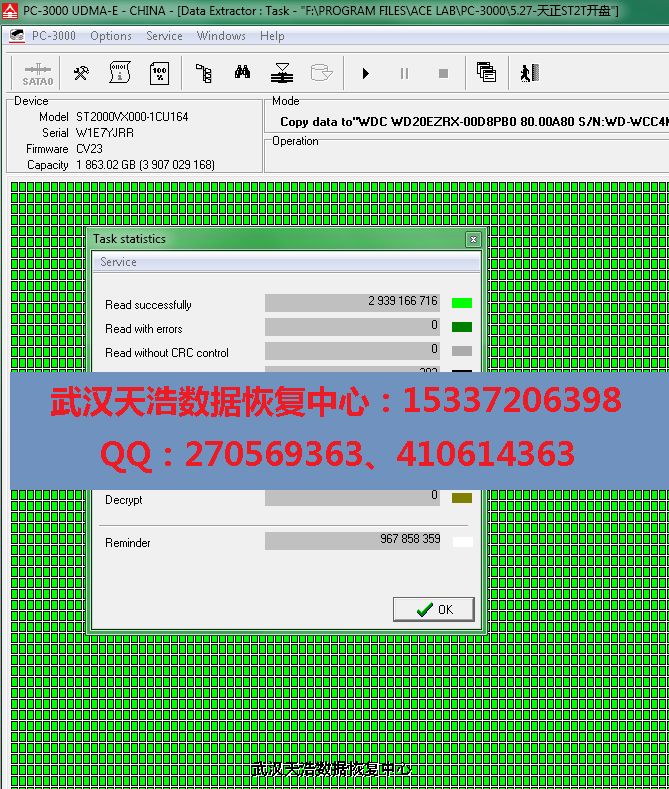This screenshot has height=789, width=669.
Task: Click the running man exit icon
Action: point(529,73)
